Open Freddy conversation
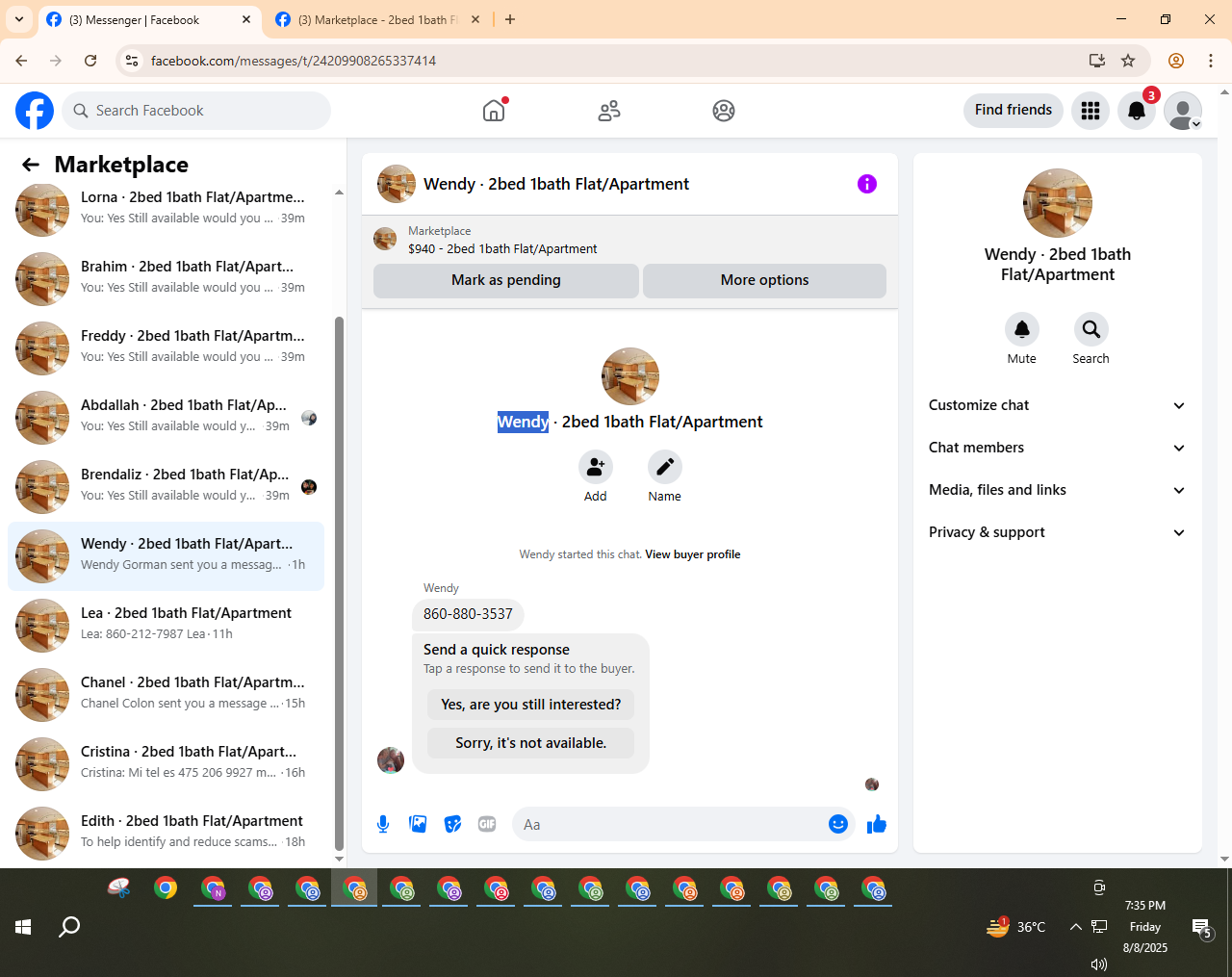 (x=166, y=347)
